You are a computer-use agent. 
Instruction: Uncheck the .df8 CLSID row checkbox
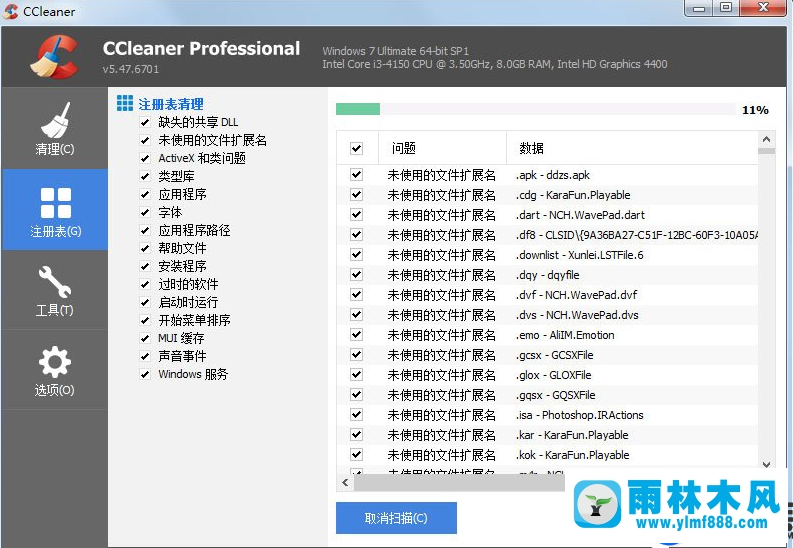point(357,235)
